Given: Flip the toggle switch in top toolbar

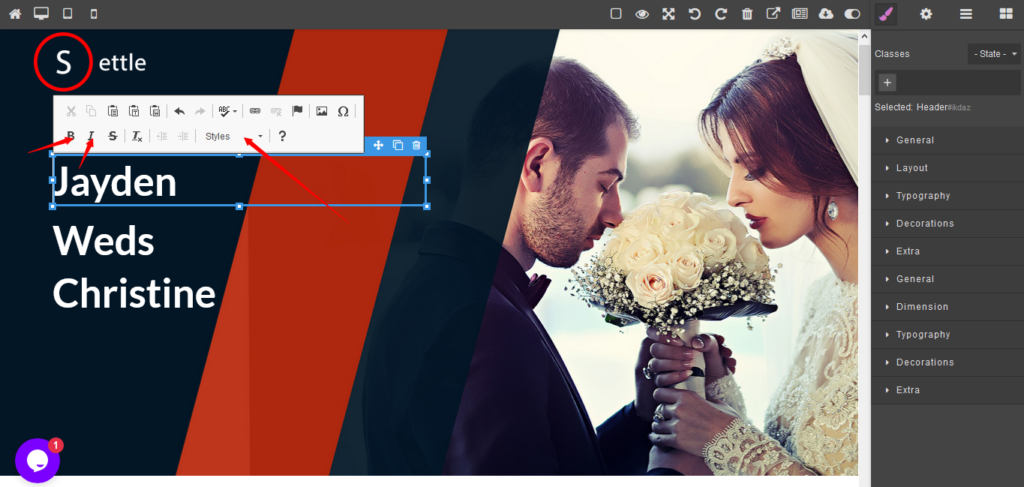Looking at the screenshot, I should 852,14.
